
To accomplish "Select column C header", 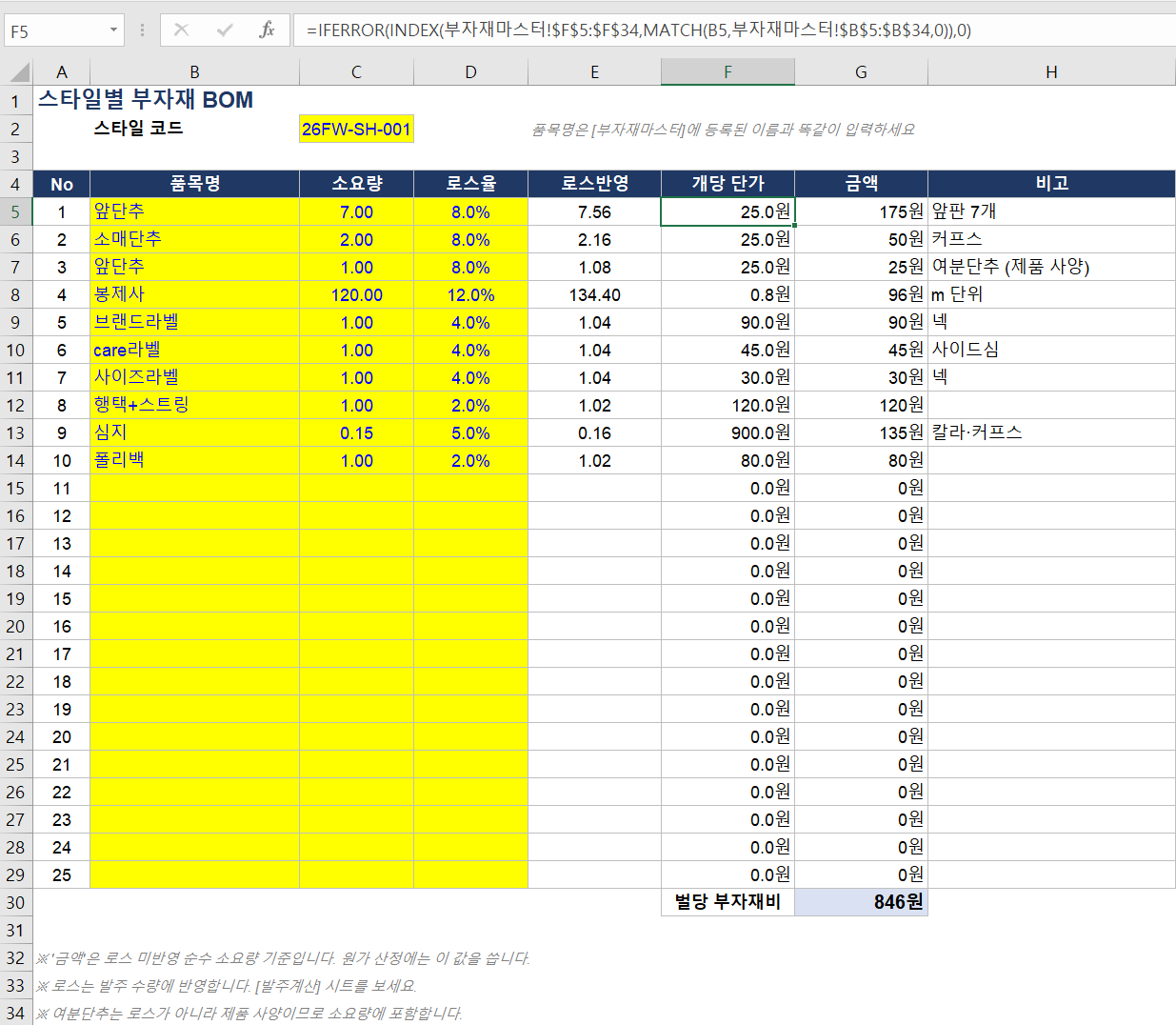I will [x=356, y=72].
